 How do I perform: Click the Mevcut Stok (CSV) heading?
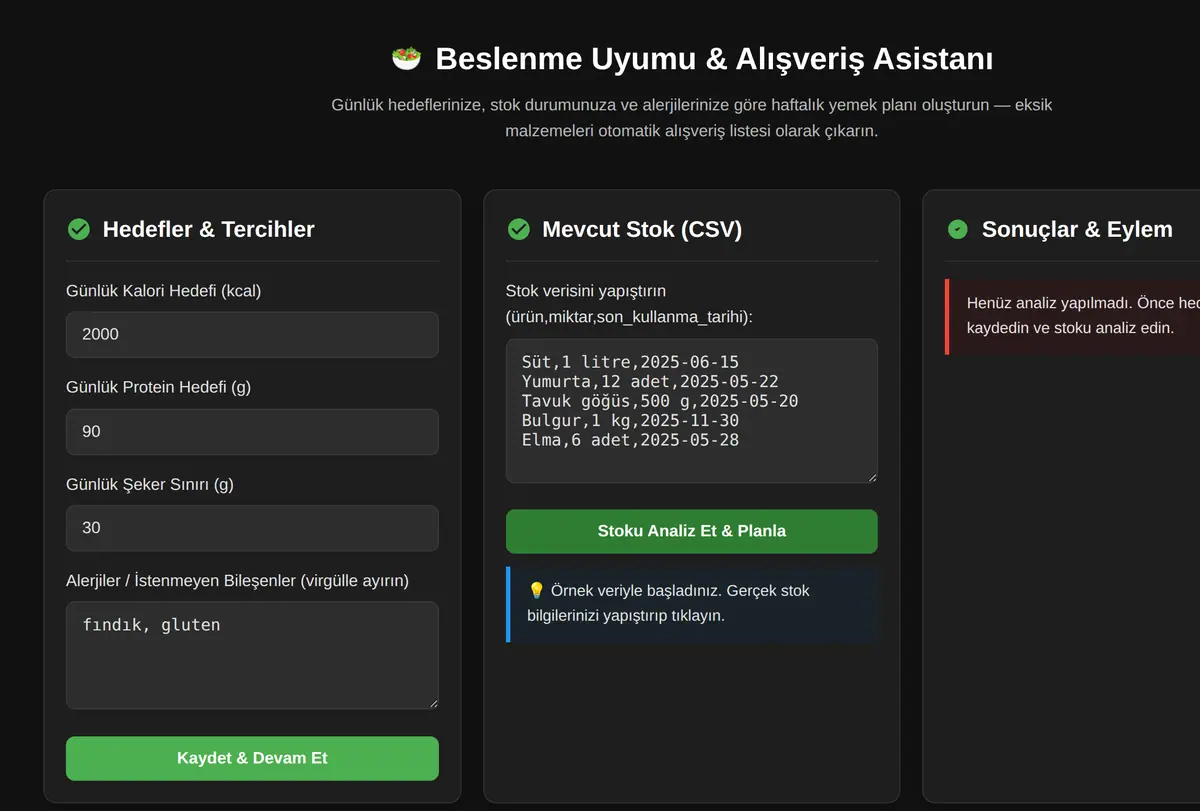[x=642, y=229]
